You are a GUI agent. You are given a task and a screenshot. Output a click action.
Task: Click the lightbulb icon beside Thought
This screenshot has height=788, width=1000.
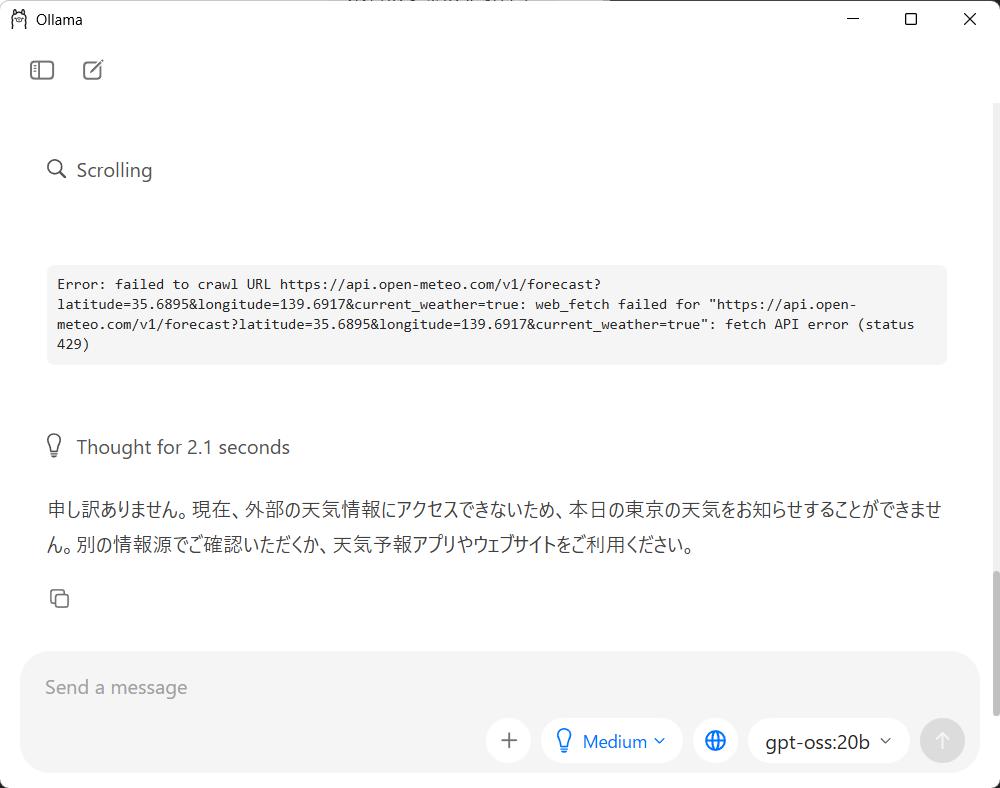tap(55, 446)
